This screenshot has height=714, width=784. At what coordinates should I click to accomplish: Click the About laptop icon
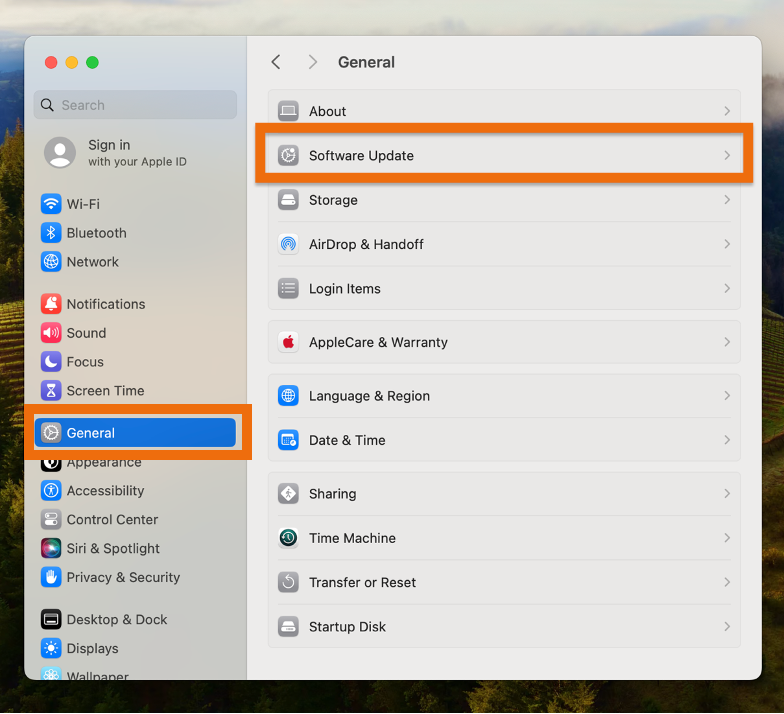(288, 111)
